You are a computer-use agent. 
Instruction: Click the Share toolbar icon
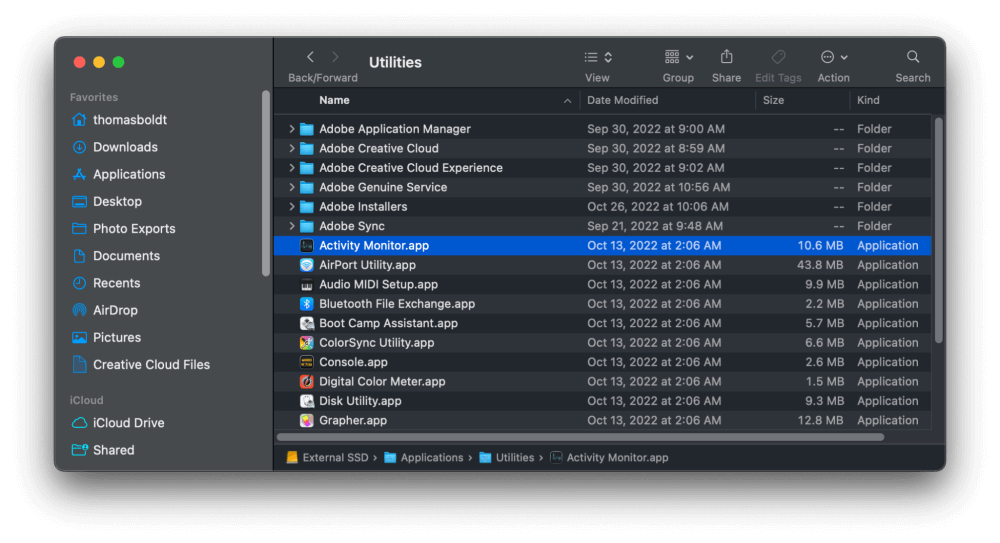[726, 57]
